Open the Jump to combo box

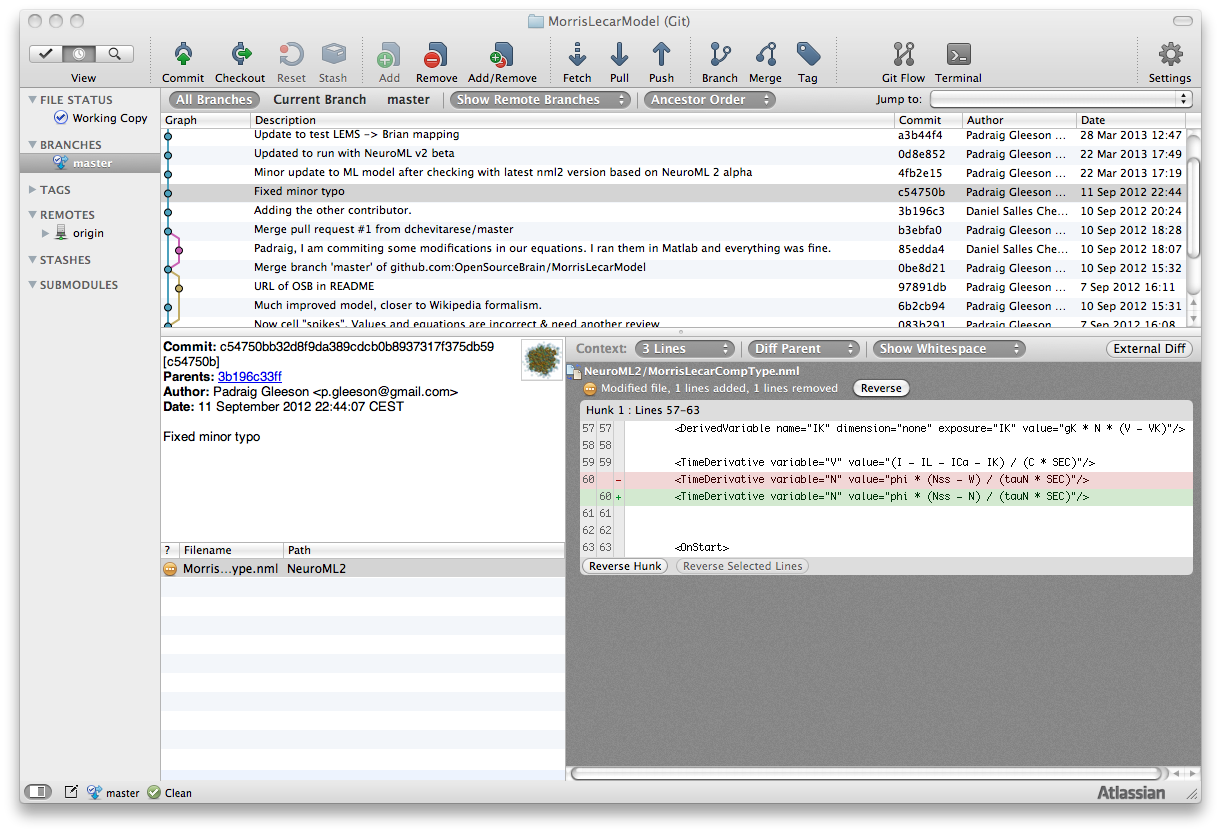coord(1061,99)
